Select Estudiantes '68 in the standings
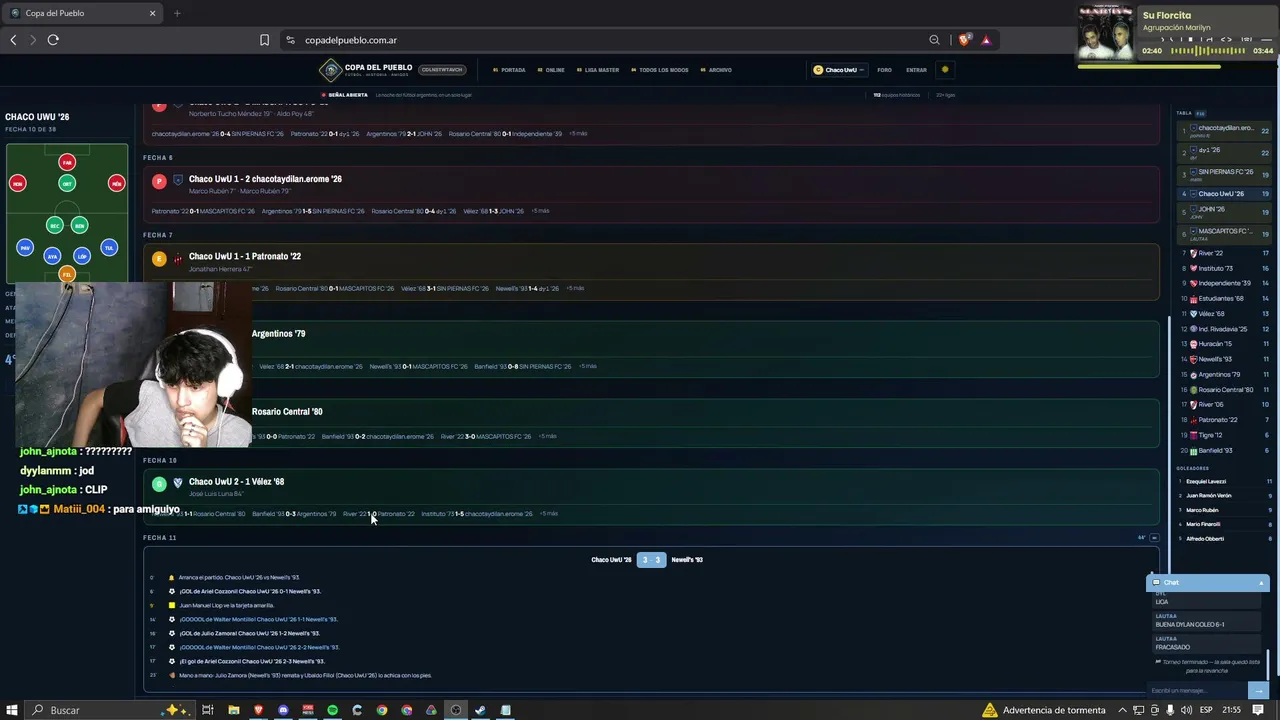This screenshot has height=720, width=1280. point(1224,298)
